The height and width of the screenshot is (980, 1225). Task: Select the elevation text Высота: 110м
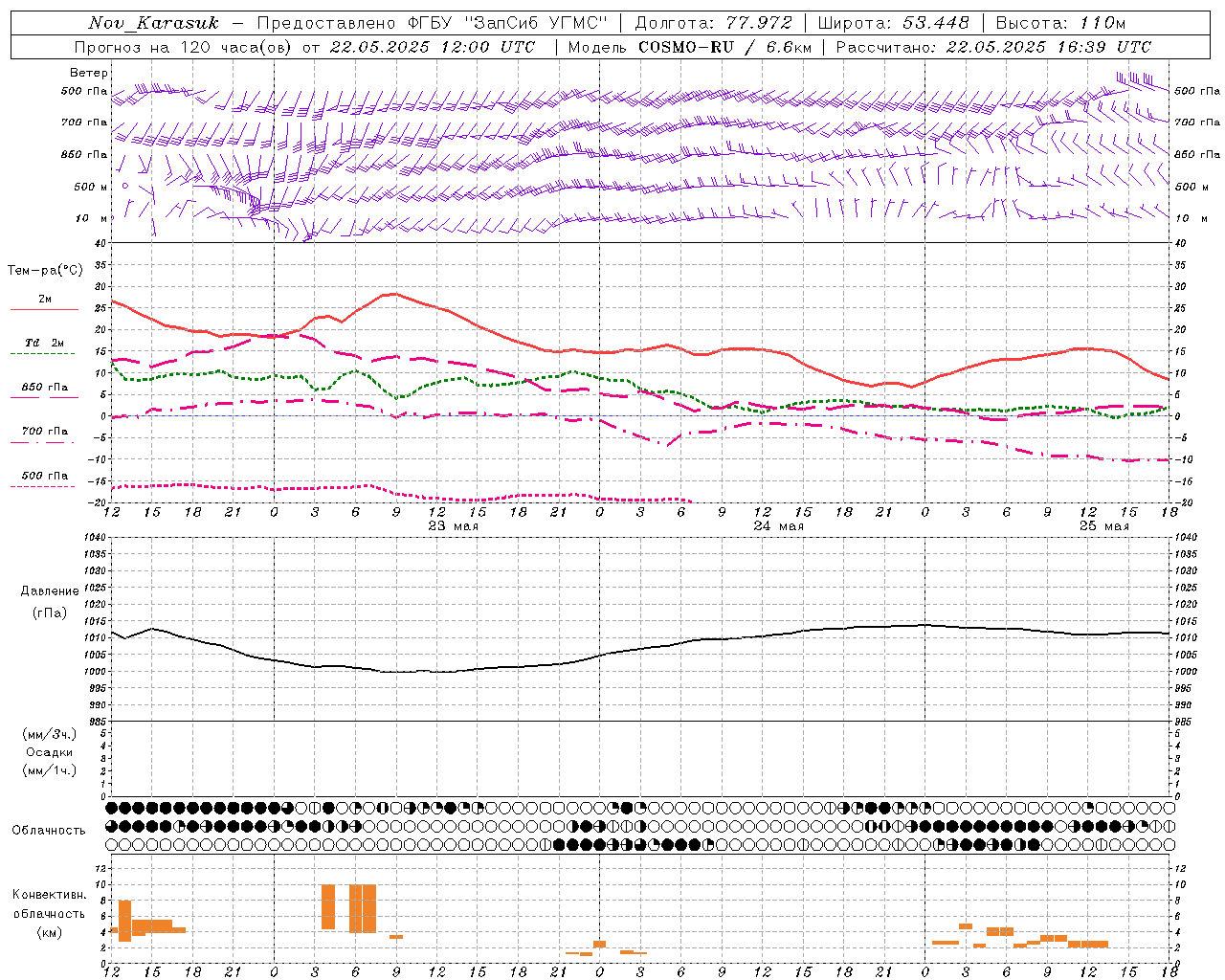click(1060, 23)
